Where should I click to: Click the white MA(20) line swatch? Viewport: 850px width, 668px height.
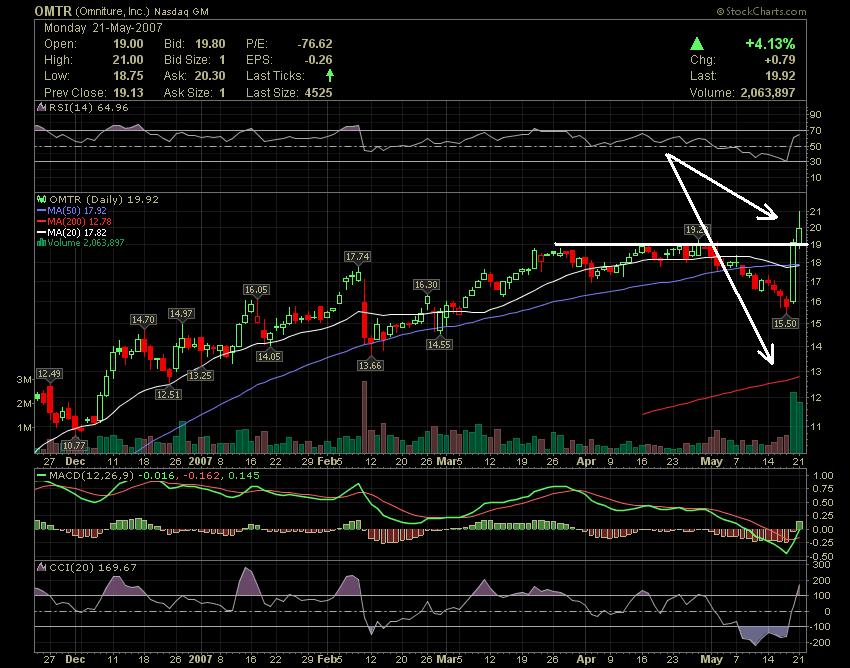click(41, 232)
